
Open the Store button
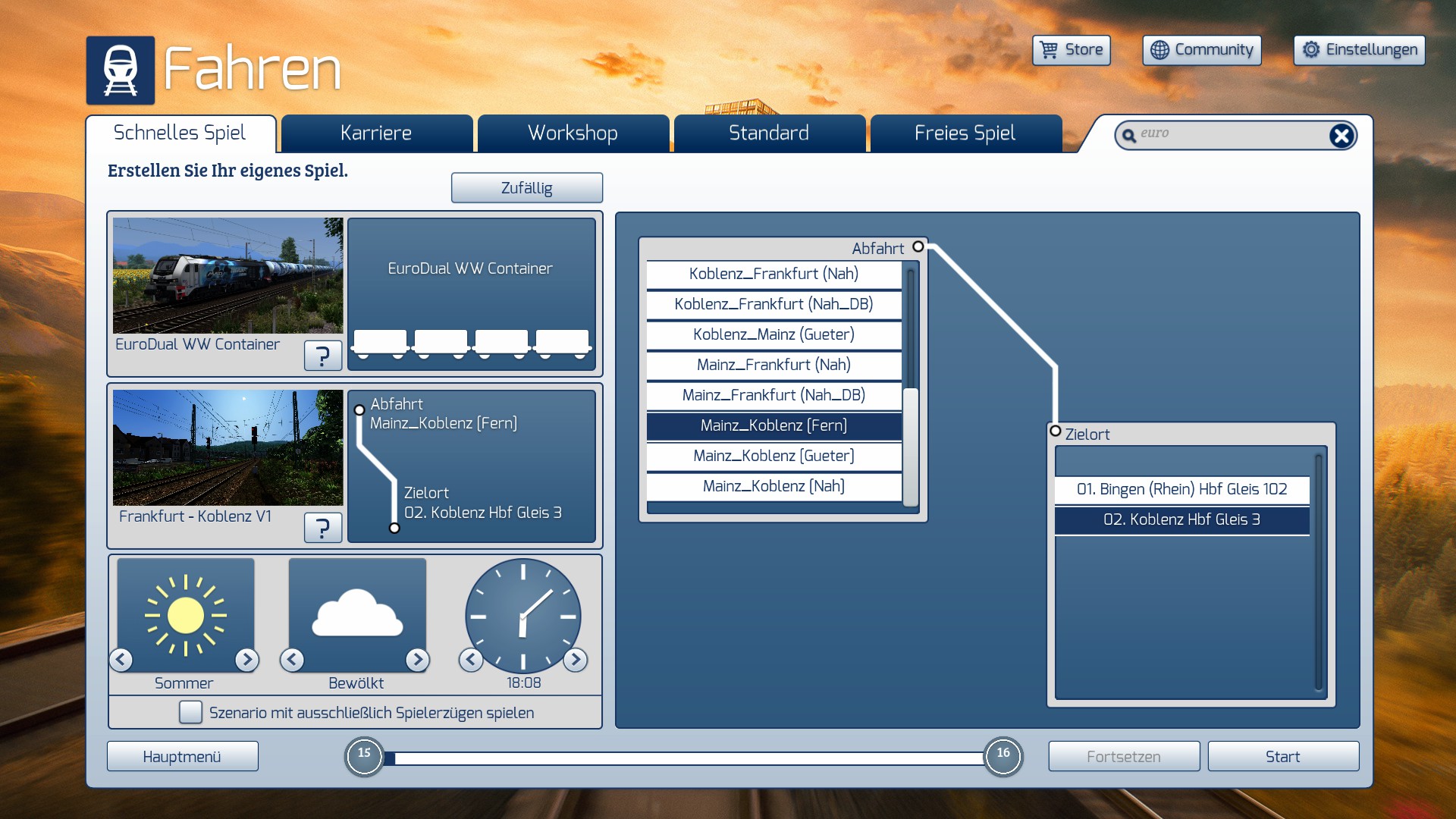pos(1071,50)
